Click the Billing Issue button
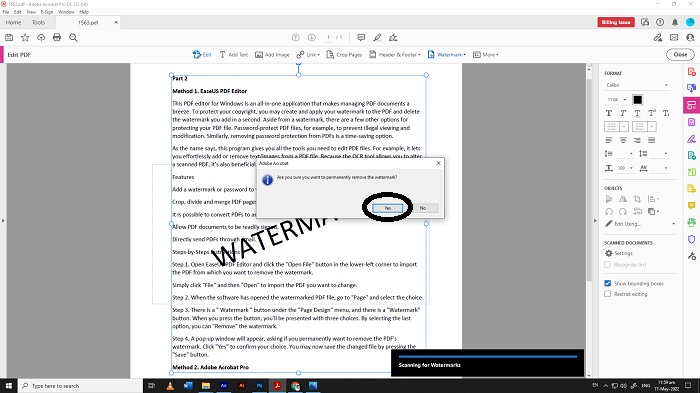Viewport: 700px width, 393px height. (616, 22)
